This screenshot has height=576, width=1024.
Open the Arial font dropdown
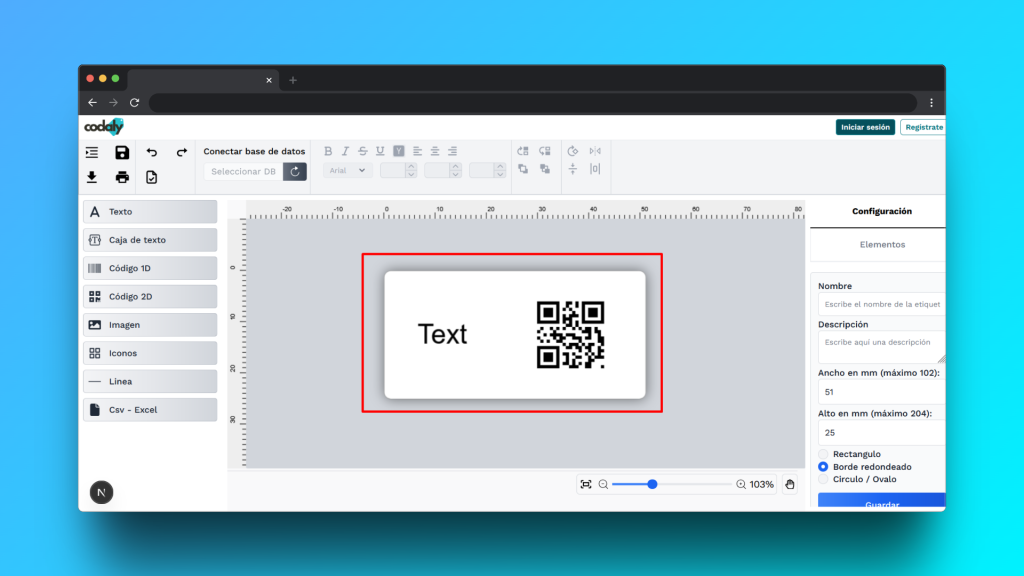point(347,170)
